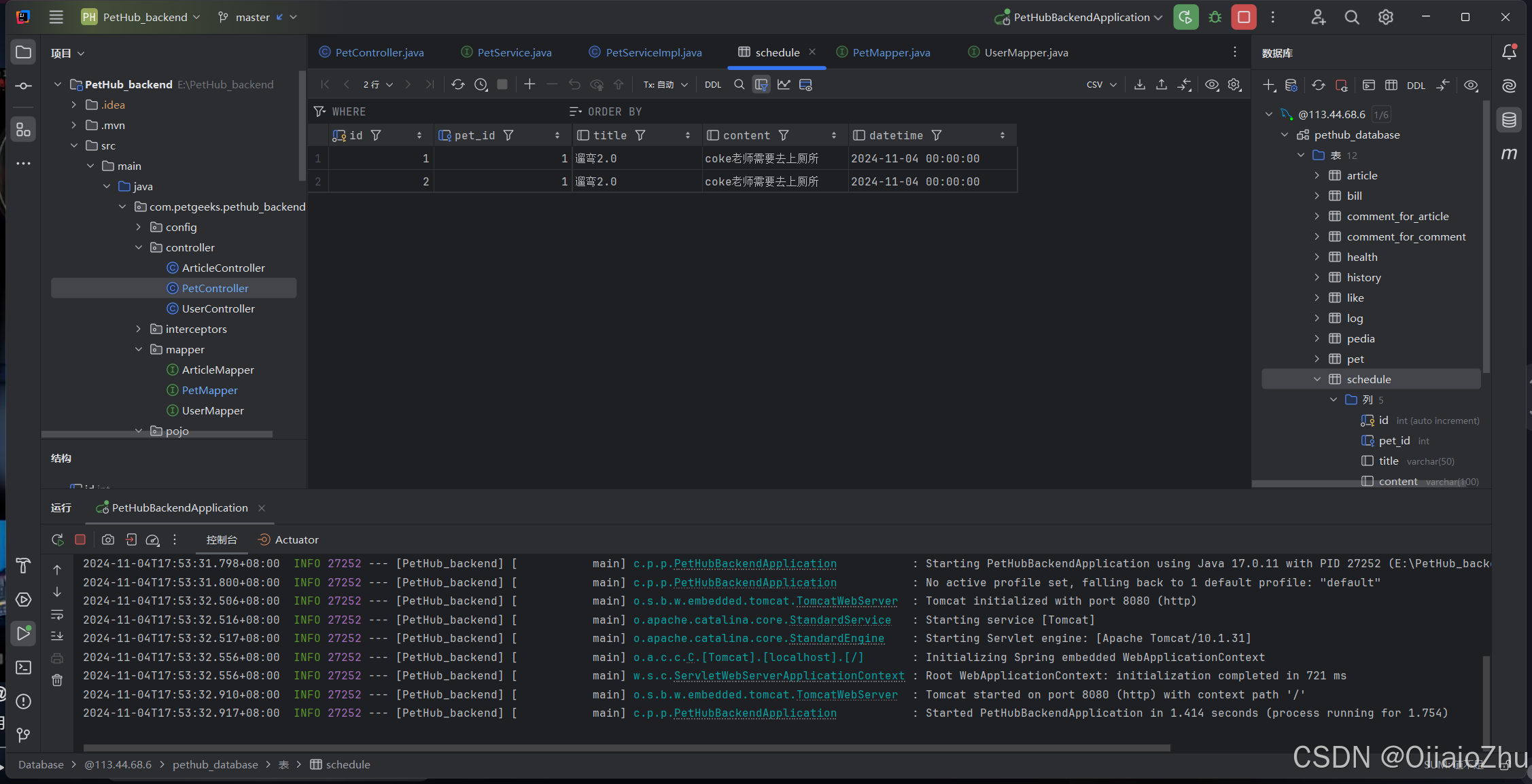The image size is (1532, 784).
Task: Click Search Everywhere magnifier icon
Action: 1352,17
